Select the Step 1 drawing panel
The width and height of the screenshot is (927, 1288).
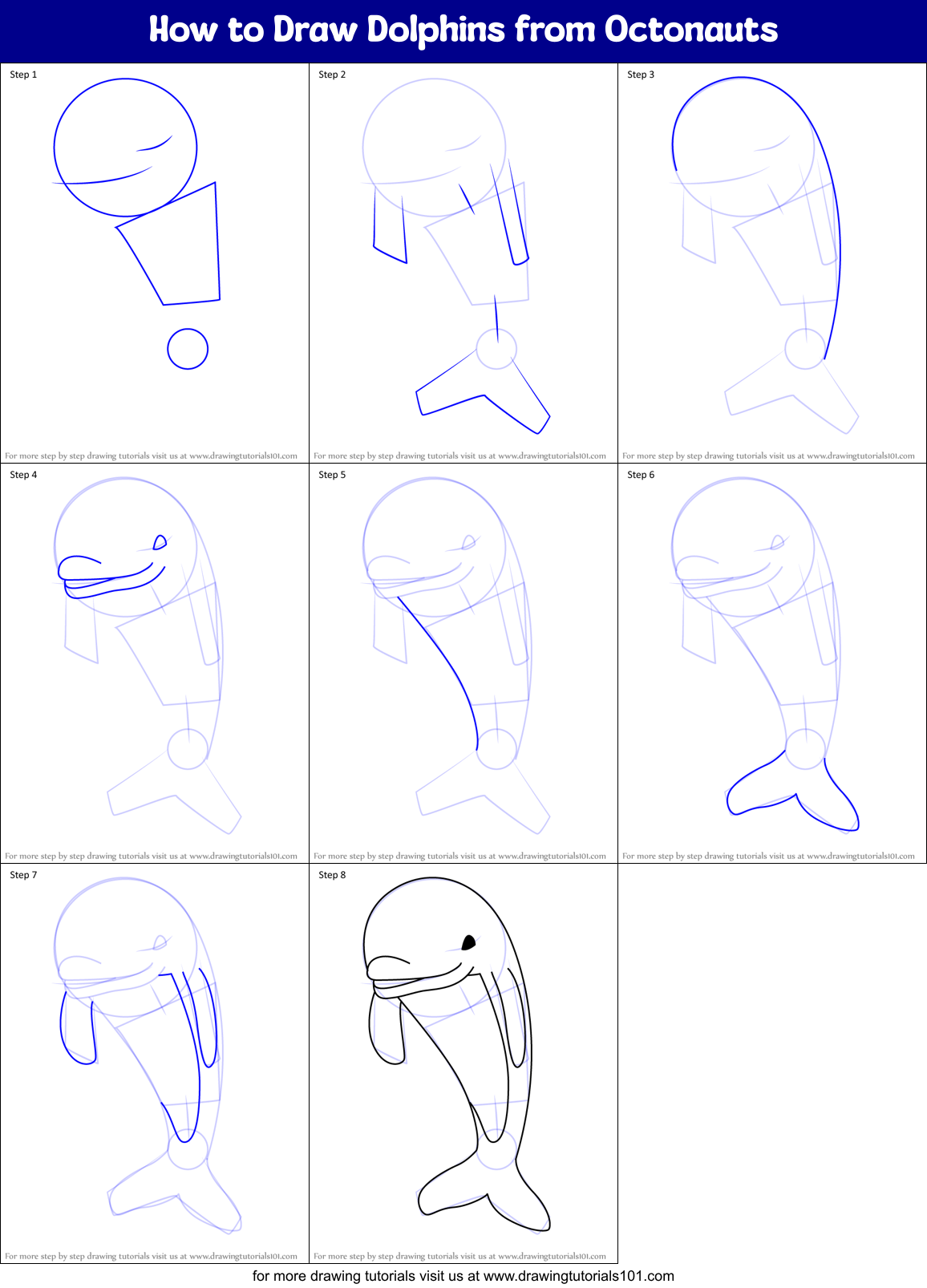tap(155, 263)
